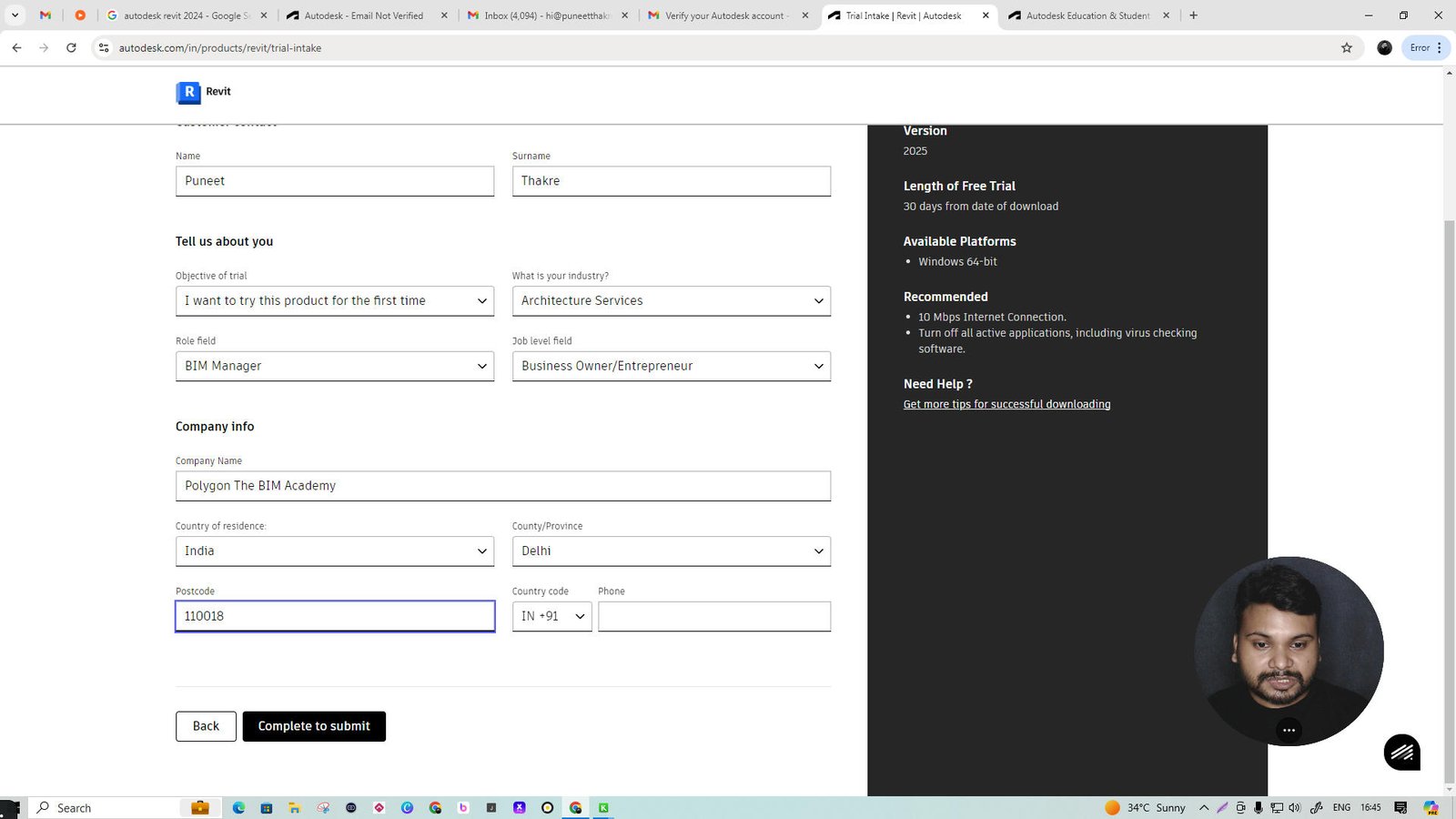View site information icon in address bar

click(104, 47)
